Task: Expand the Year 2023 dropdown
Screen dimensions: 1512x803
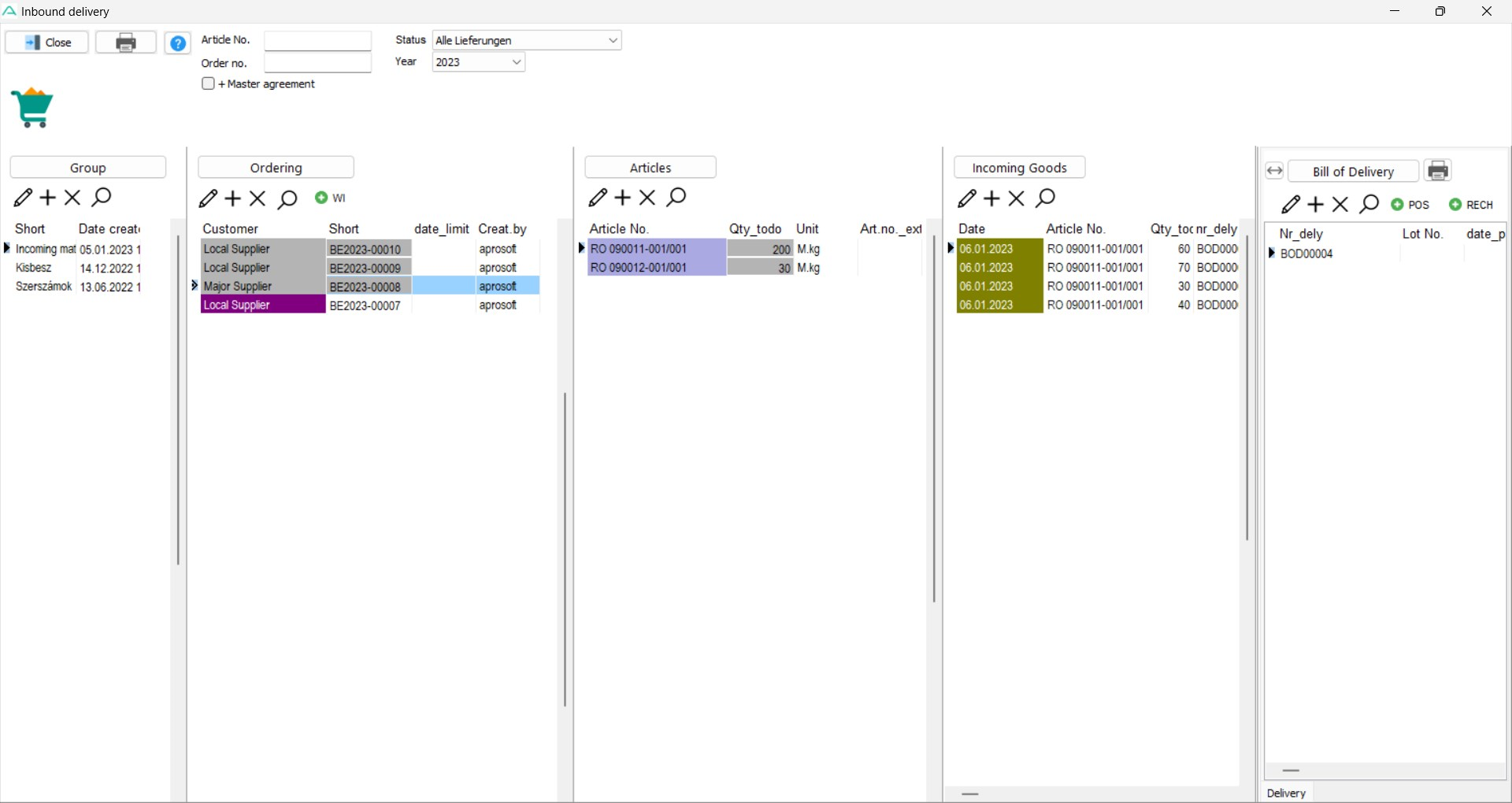Action: (x=478, y=62)
